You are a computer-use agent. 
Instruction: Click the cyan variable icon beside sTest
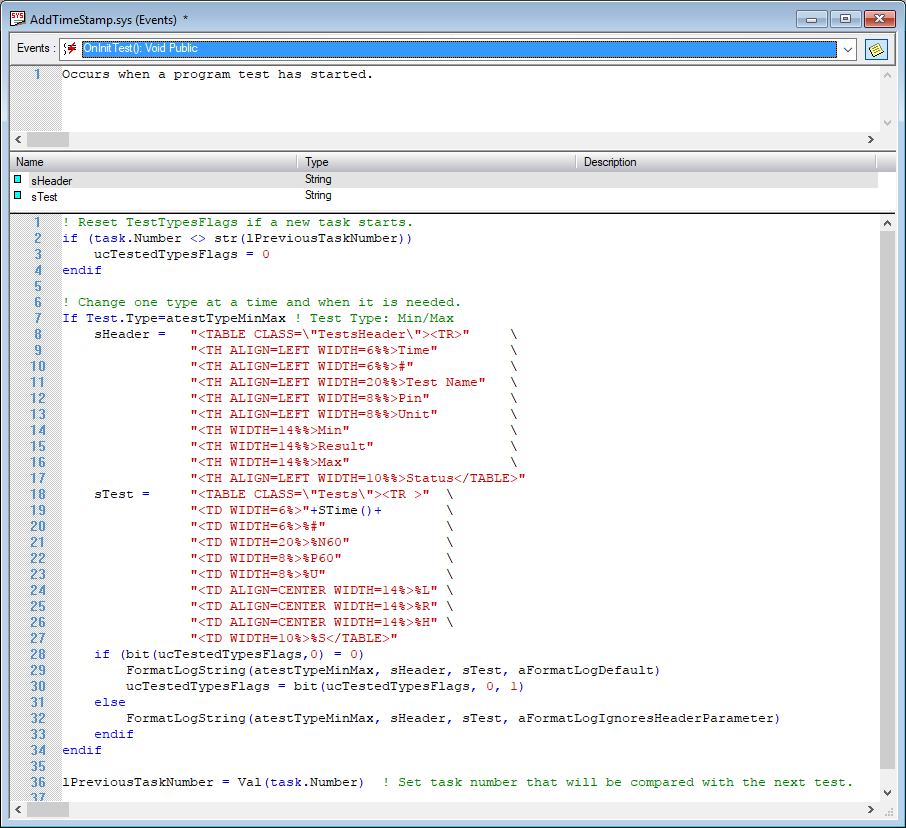18,196
